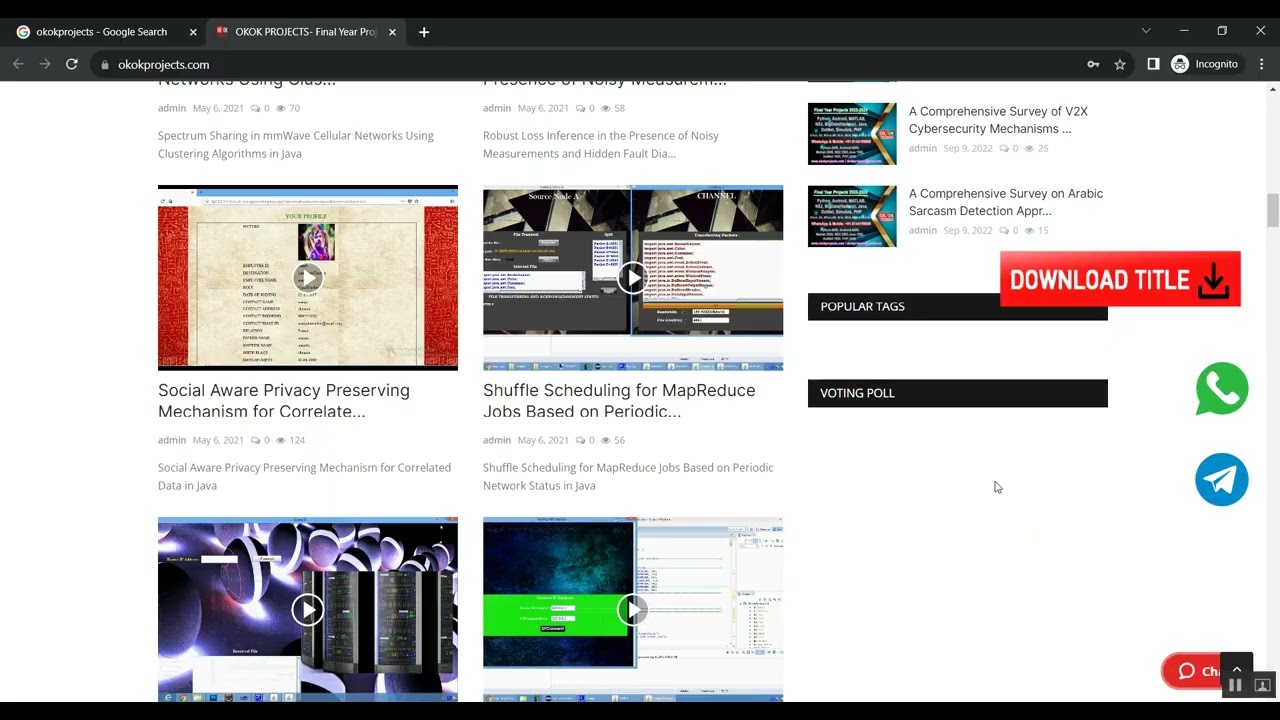Image resolution: width=1280 pixels, height=720 pixels.
Task: Open the Chrome side panel icon
Action: pyautogui.click(x=1153, y=64)
